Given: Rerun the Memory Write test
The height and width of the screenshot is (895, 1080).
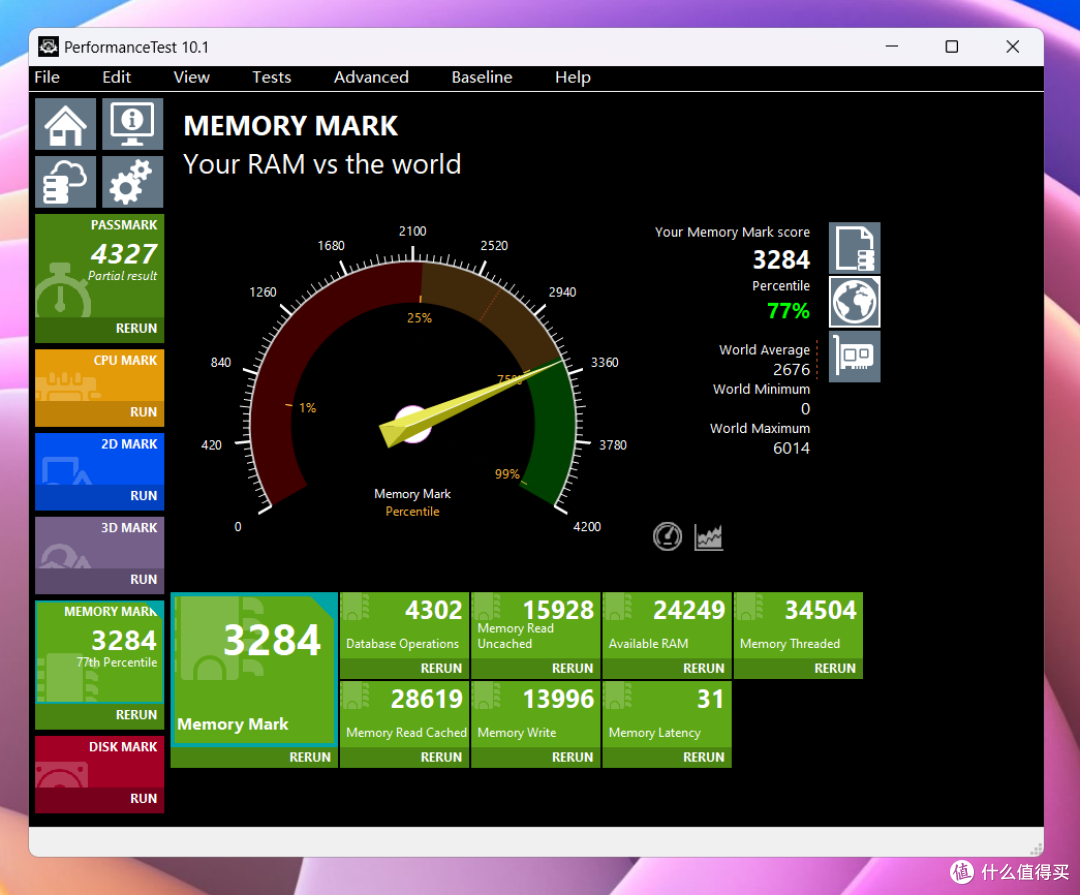Looking at the screenshot, I should tap(572, 757).
